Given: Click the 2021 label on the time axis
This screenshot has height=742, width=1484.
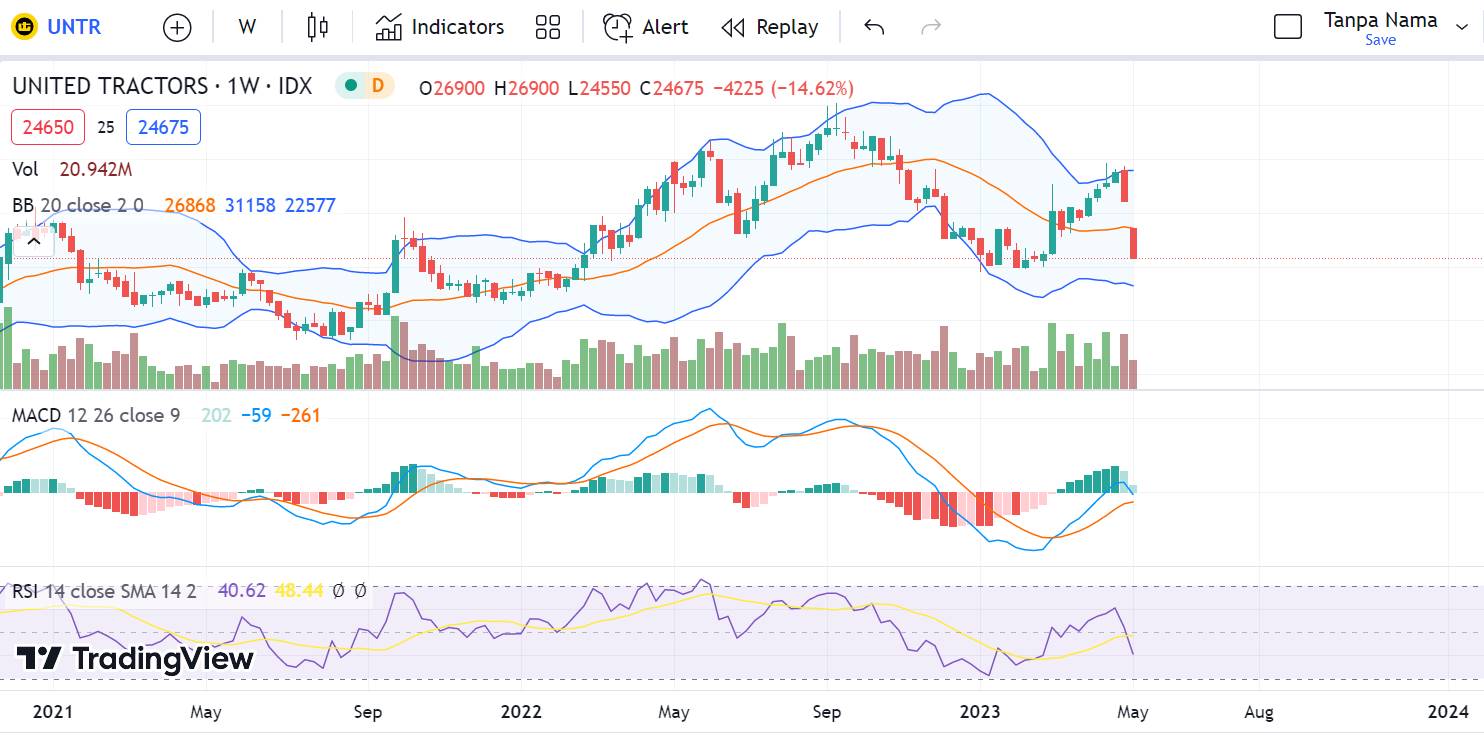Looking at the screenshot, I should [x=53, y=712].
